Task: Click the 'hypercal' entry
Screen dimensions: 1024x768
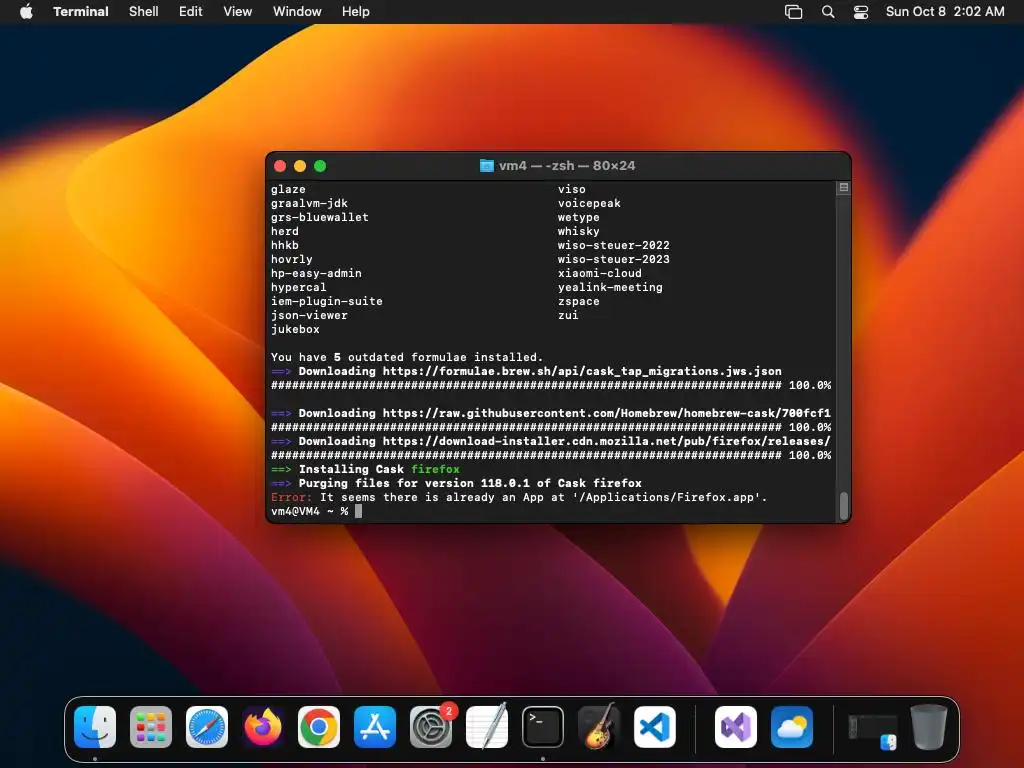Action: (x=298, y=287)
